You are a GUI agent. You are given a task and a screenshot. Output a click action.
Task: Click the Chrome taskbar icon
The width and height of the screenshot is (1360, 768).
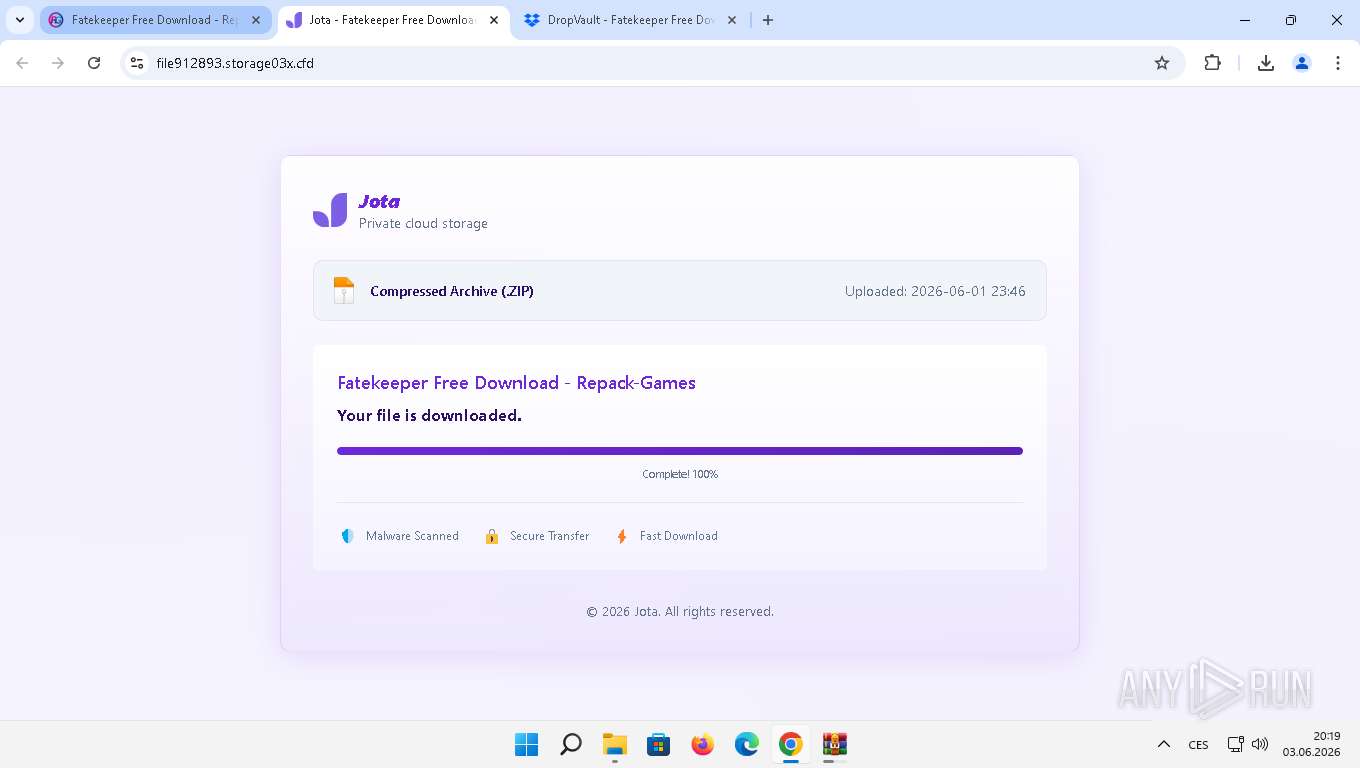tap(790, 744)
